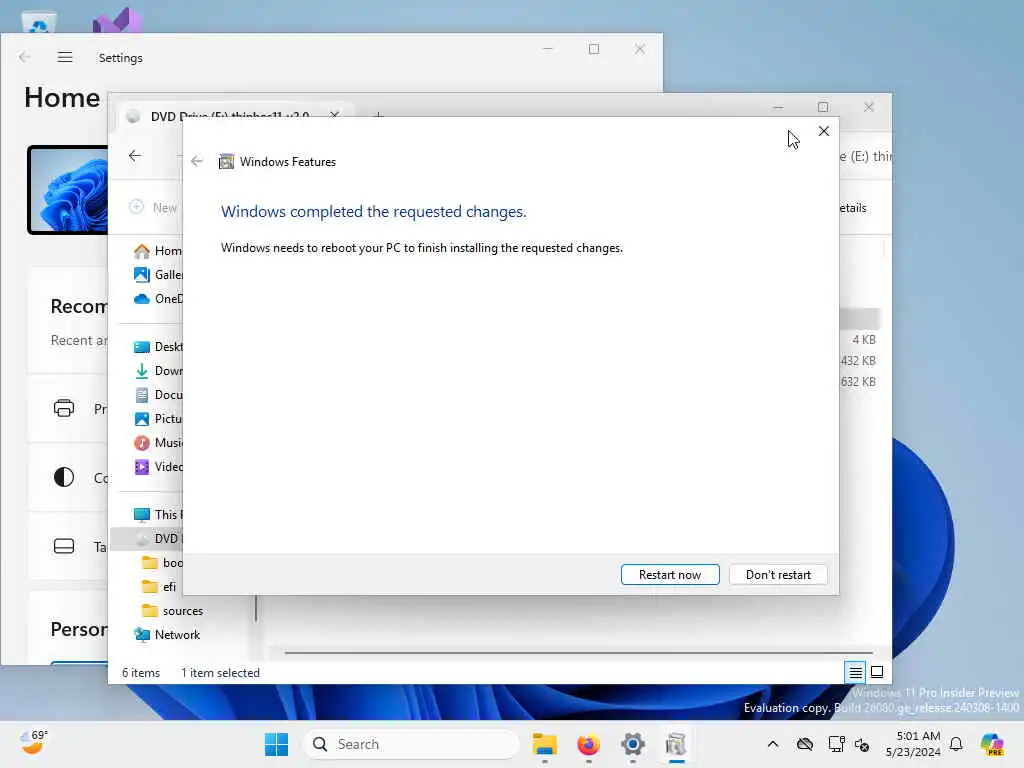1024x768 pixels.
Task: Open Home in File Explorer navigation pane
Action: (x=157, y=251)
